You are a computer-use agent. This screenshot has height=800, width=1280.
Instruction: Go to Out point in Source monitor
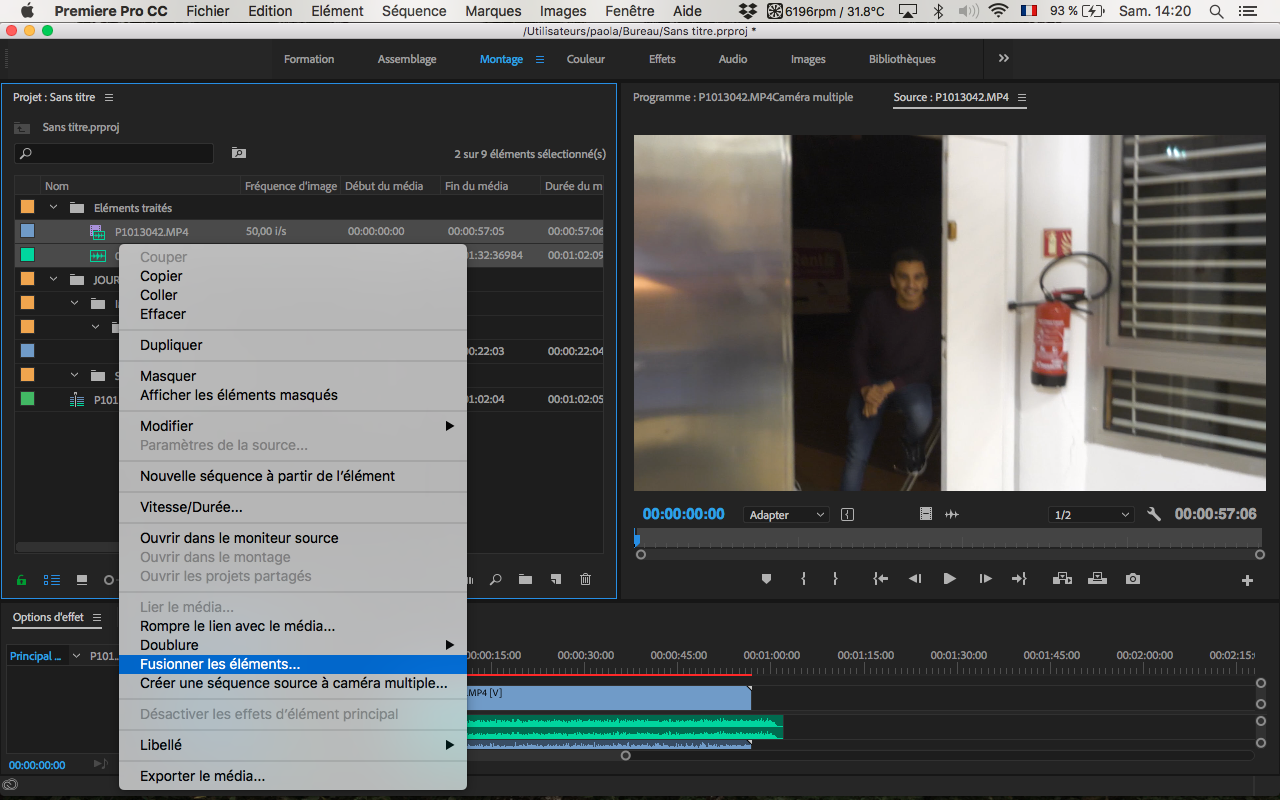pyautogui.click(x=1019, y=579)
